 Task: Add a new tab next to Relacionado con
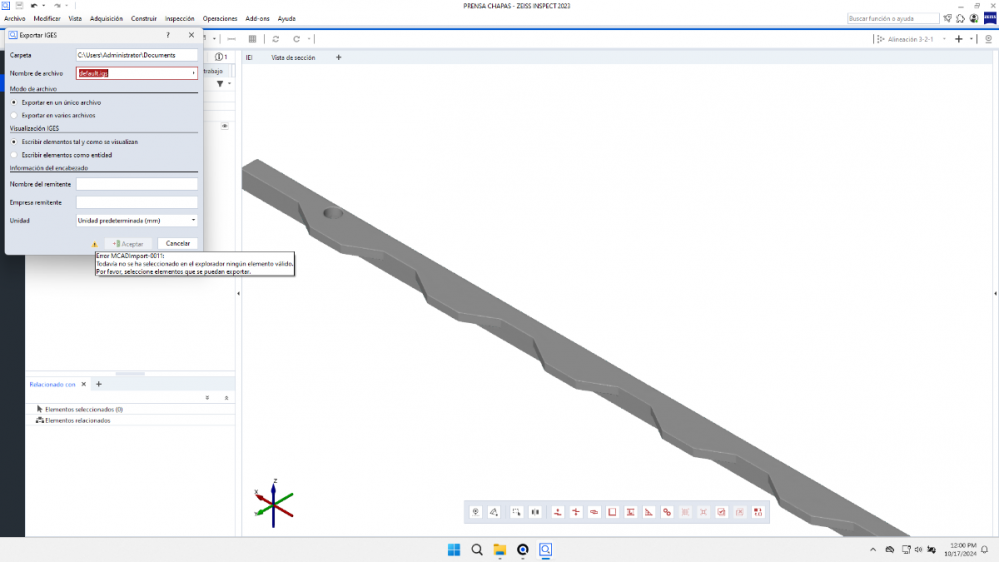(99, 384)
